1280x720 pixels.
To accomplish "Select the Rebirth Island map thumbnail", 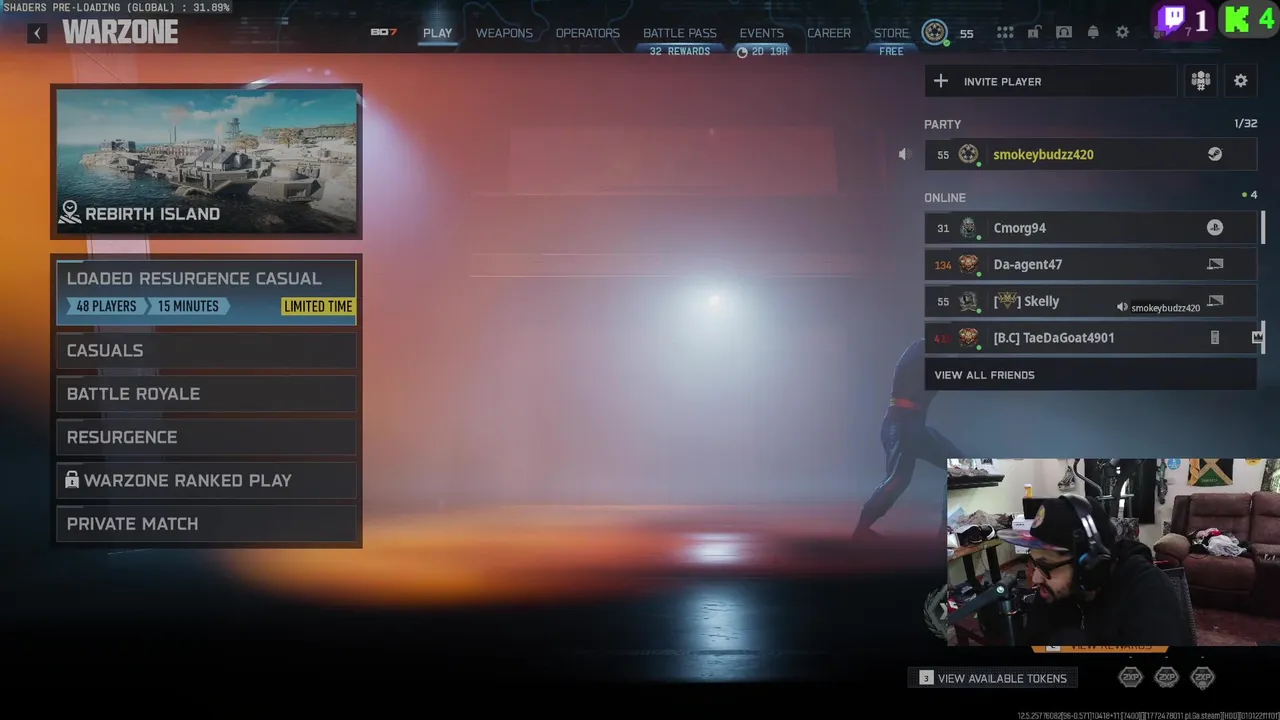I will [207, 161].
